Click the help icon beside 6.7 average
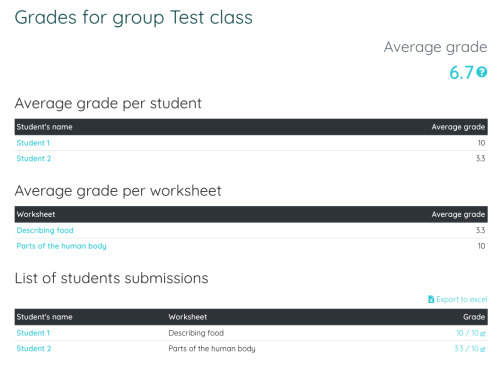Image resolution: width=500 pixels, height=373 pixels. click(482, 72)
